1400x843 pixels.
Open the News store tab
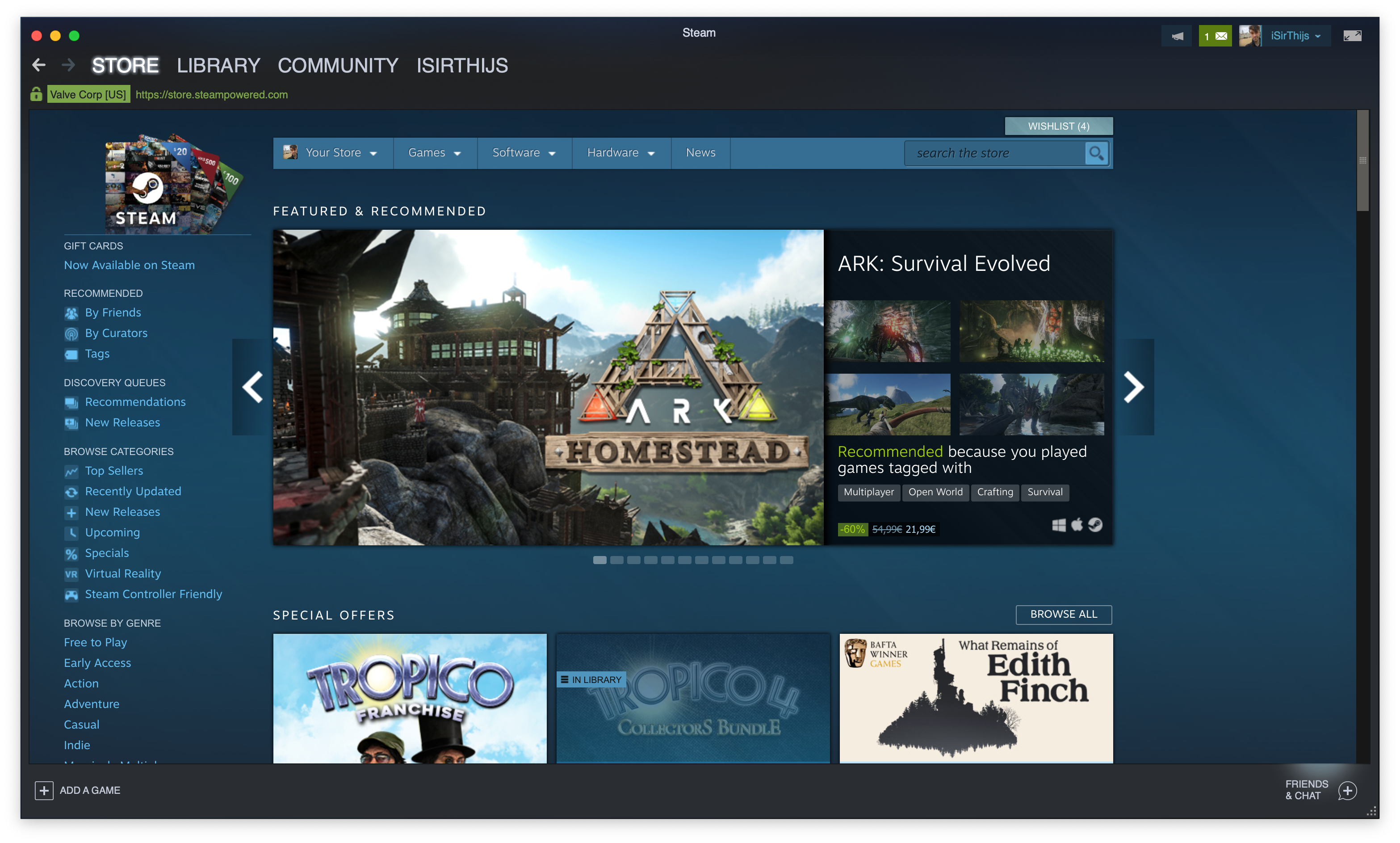(x=700, y=153)
